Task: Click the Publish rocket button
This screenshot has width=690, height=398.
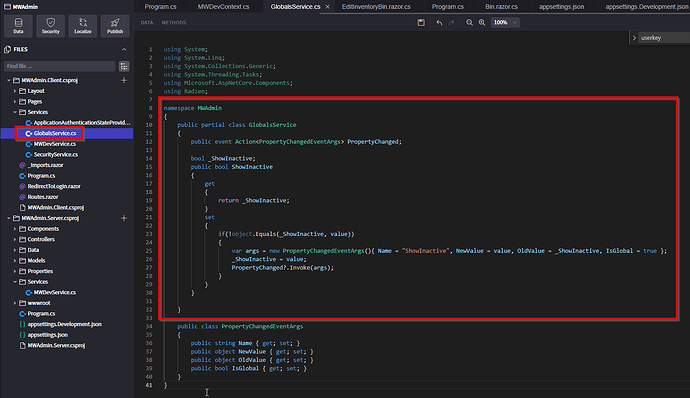Action: tap(115, 26)
